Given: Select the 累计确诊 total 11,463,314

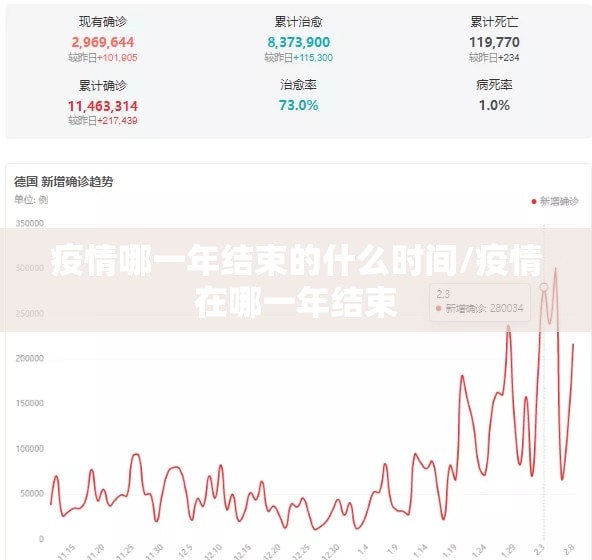Looking at the screenshot, I should [x=103, y=106].
